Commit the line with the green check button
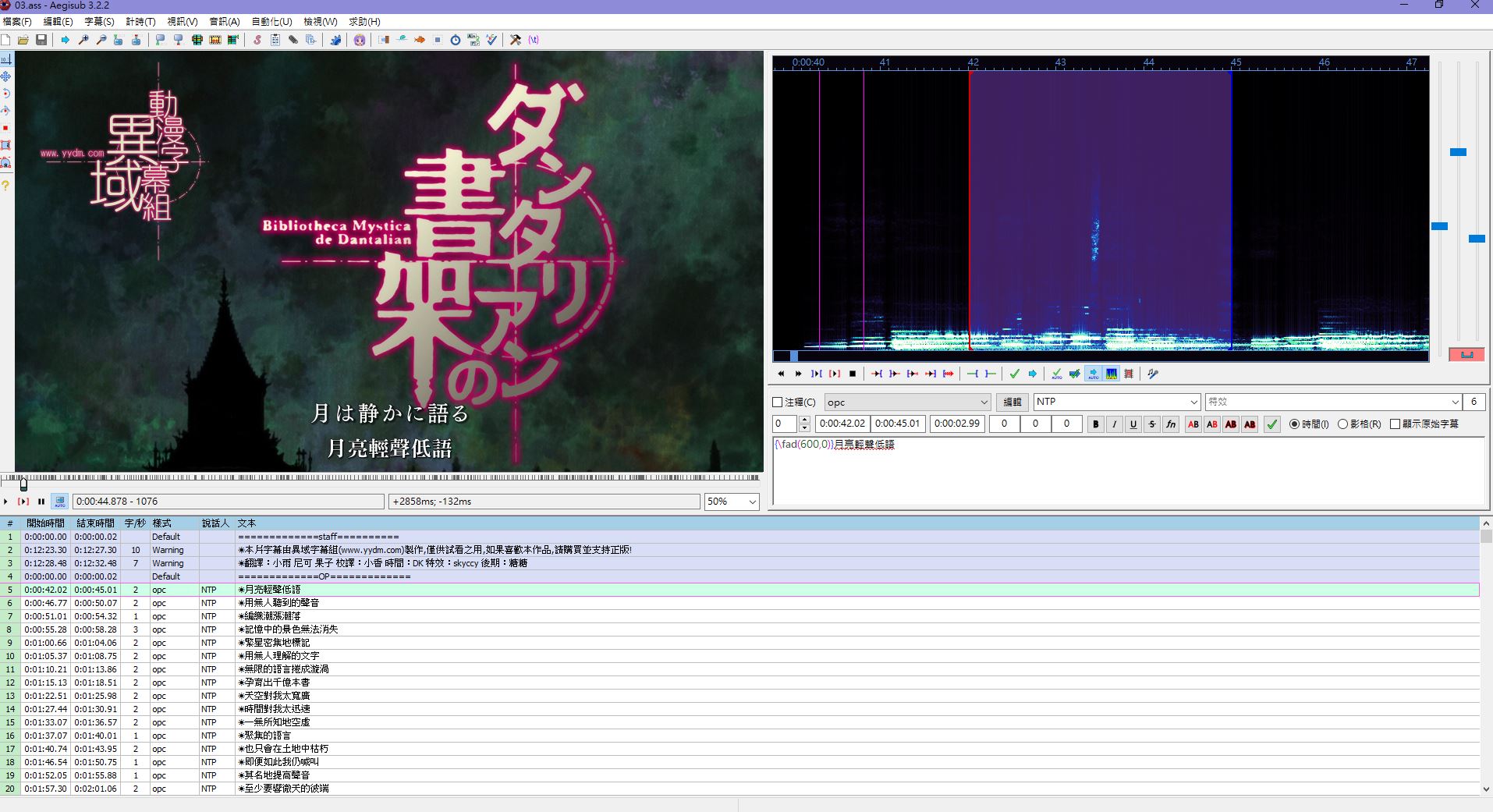This screenshot has width=1493, height=812. 1272,424
